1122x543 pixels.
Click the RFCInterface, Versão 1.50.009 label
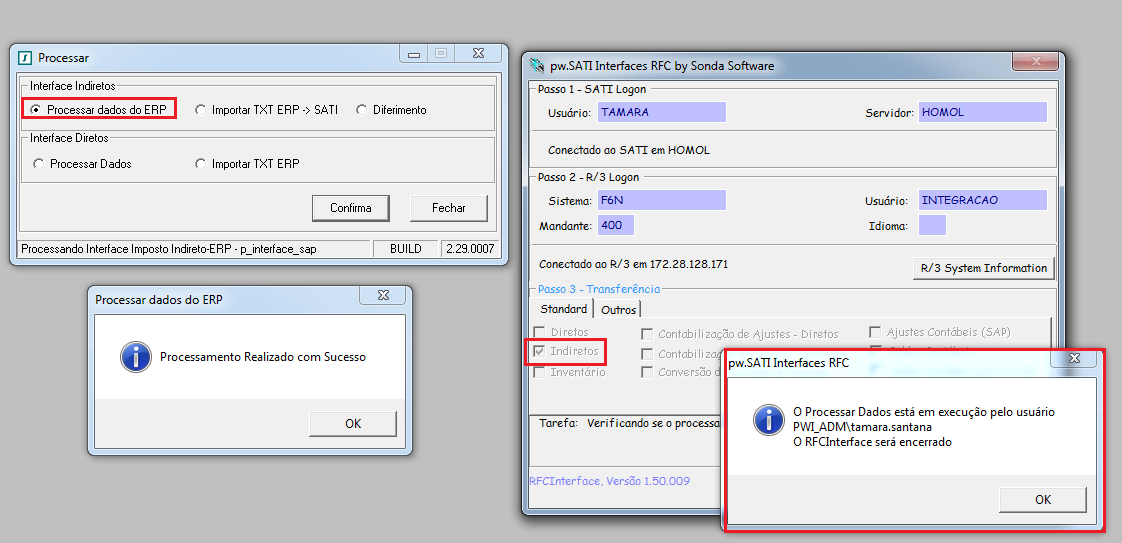pos(610,481)
